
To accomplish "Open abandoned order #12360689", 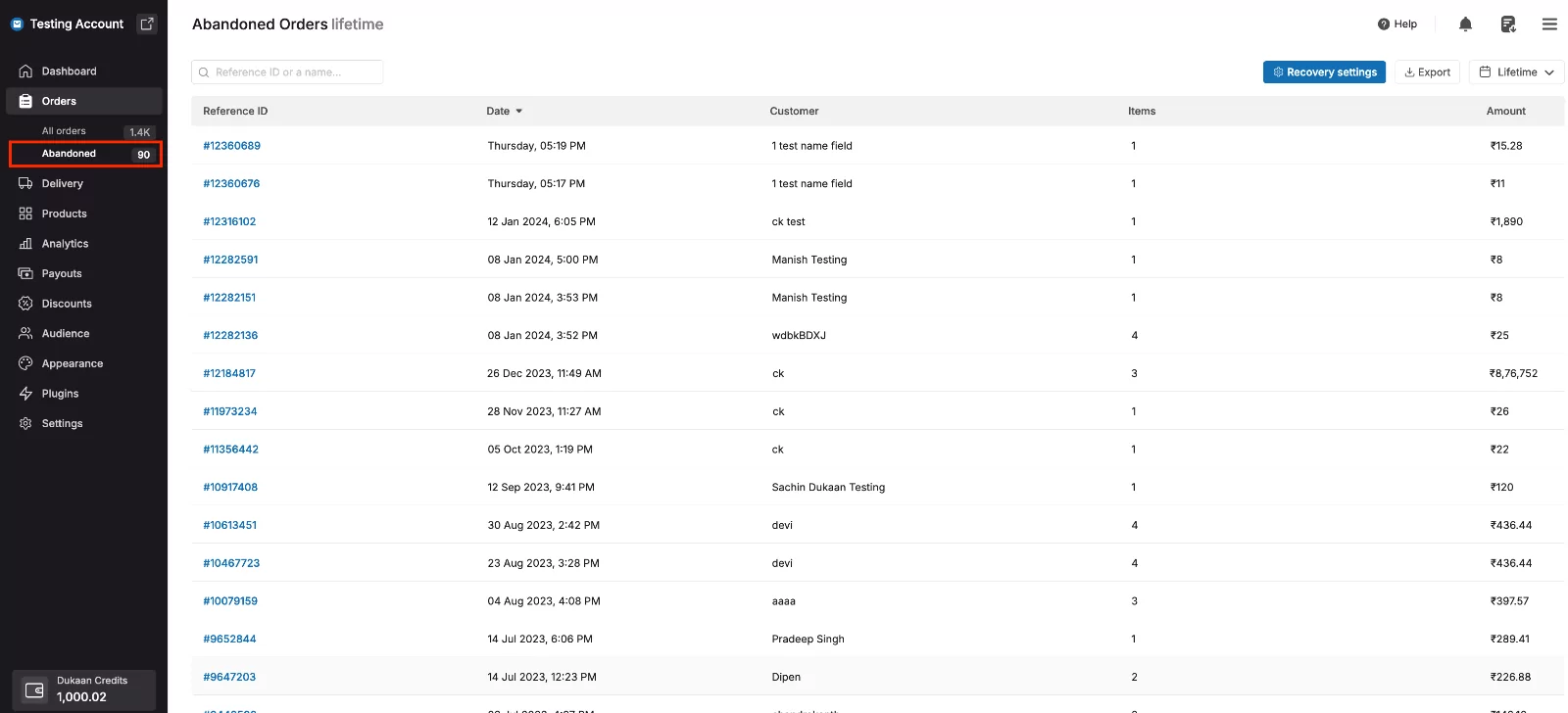I will (231, 146).
